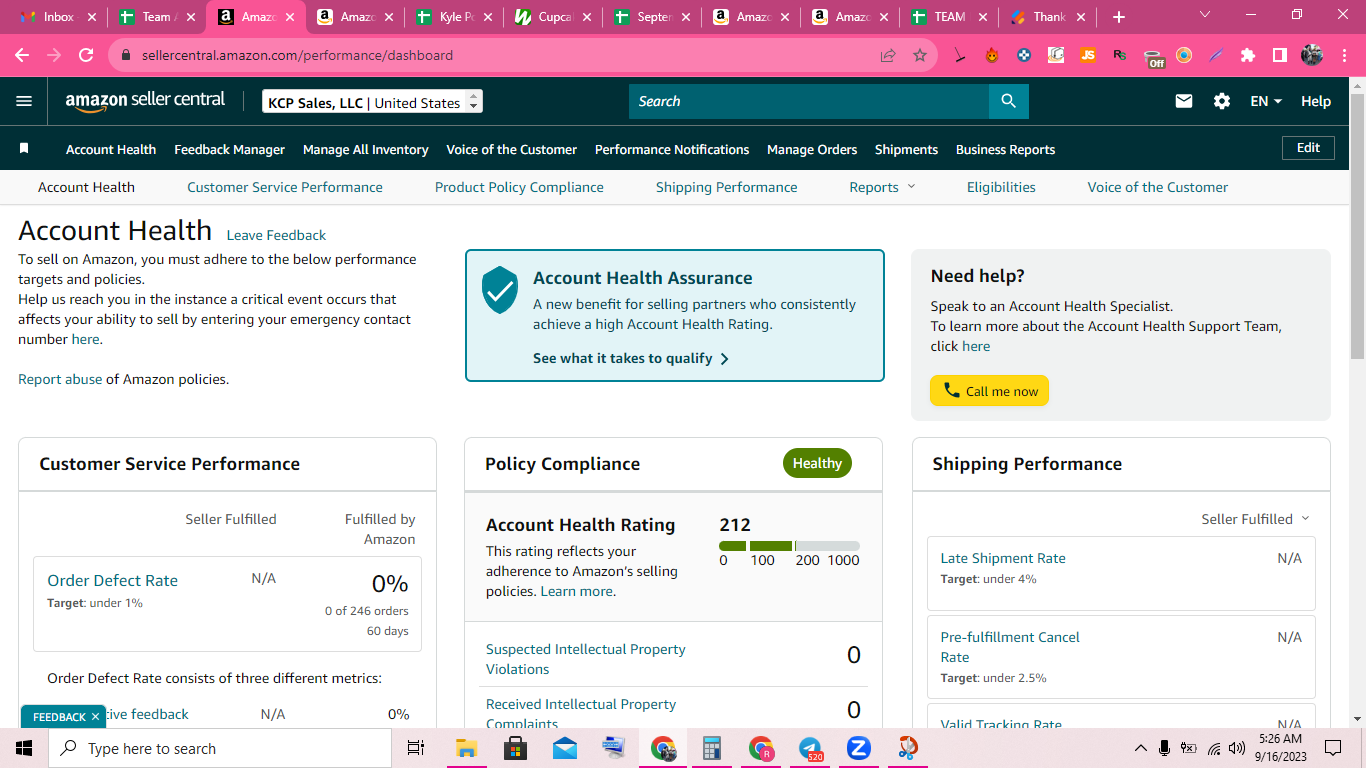
Task: Open the Chrome three-dot menu
Action: pyautogui.click(x=1343, y=55)
